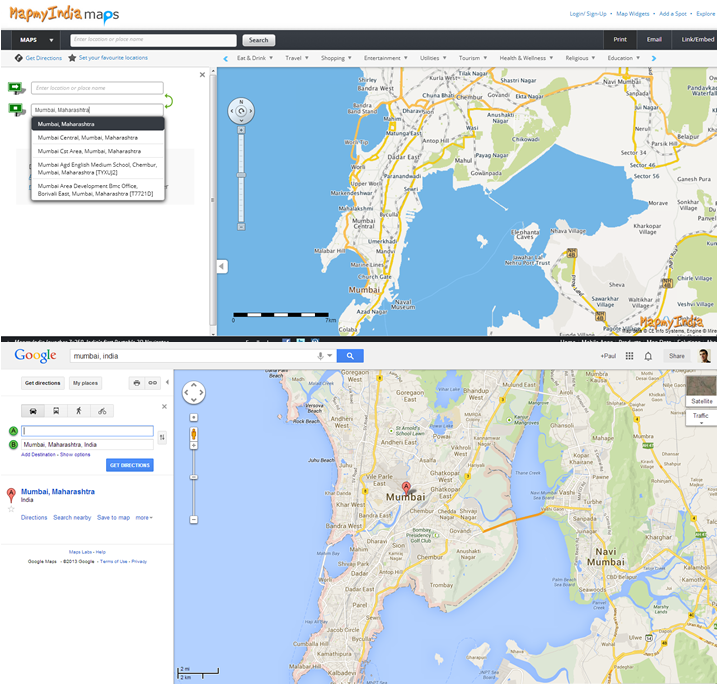Select suggestion Mumbai Agd English Medium School
Viewport: 720px width, 684px height.
98,168
